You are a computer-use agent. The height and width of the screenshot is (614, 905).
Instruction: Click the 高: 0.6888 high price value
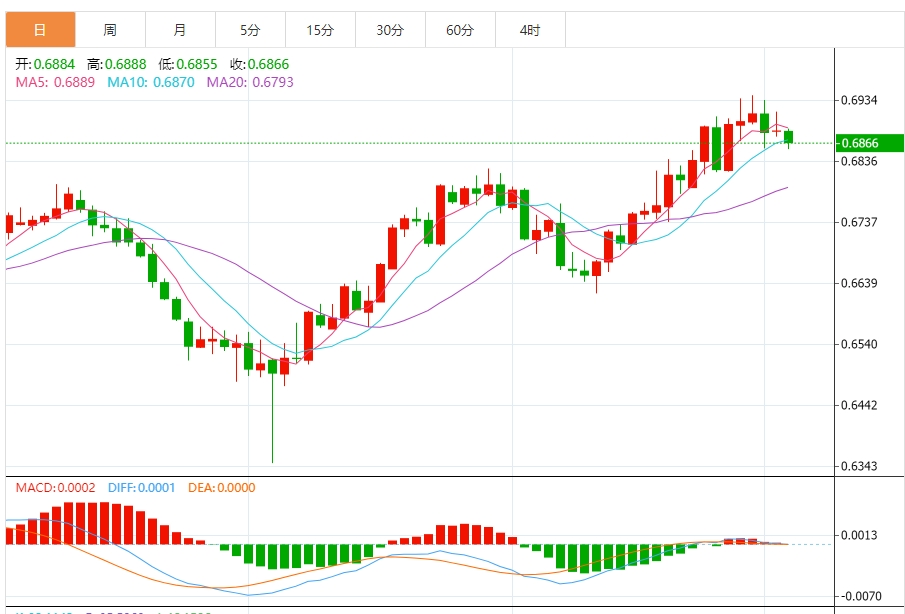pos(117,64)
